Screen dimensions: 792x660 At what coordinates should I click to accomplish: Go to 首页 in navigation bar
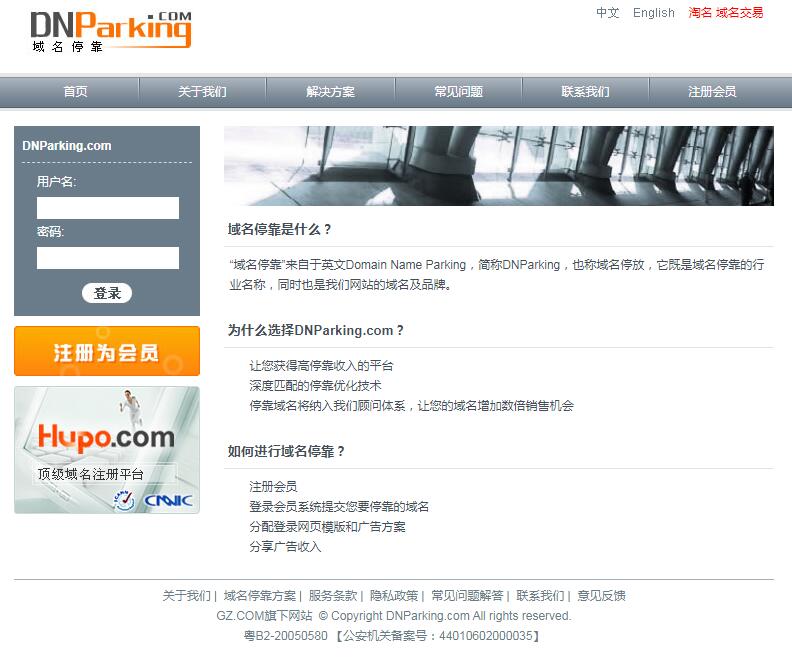click(75, 91)
